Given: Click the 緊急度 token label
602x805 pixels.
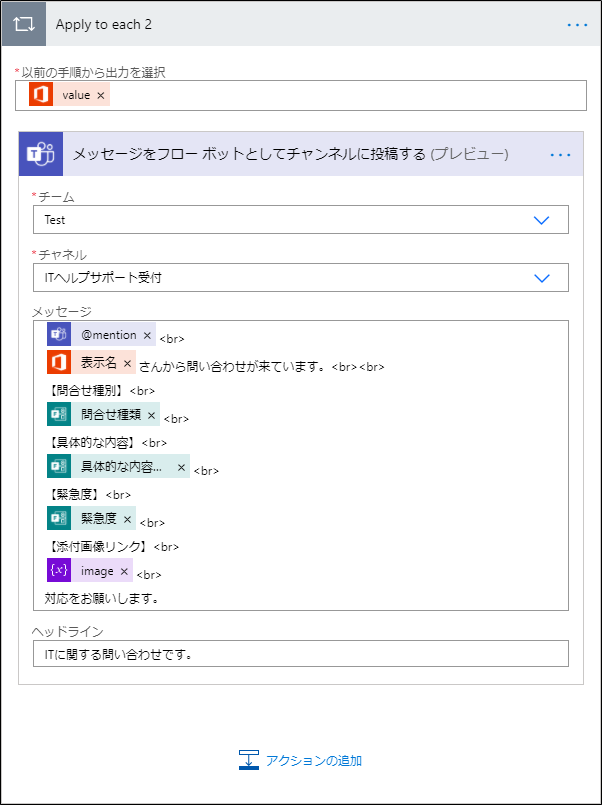Looking at the screenshot, I should pyautogui.click(x=99, y=519).
